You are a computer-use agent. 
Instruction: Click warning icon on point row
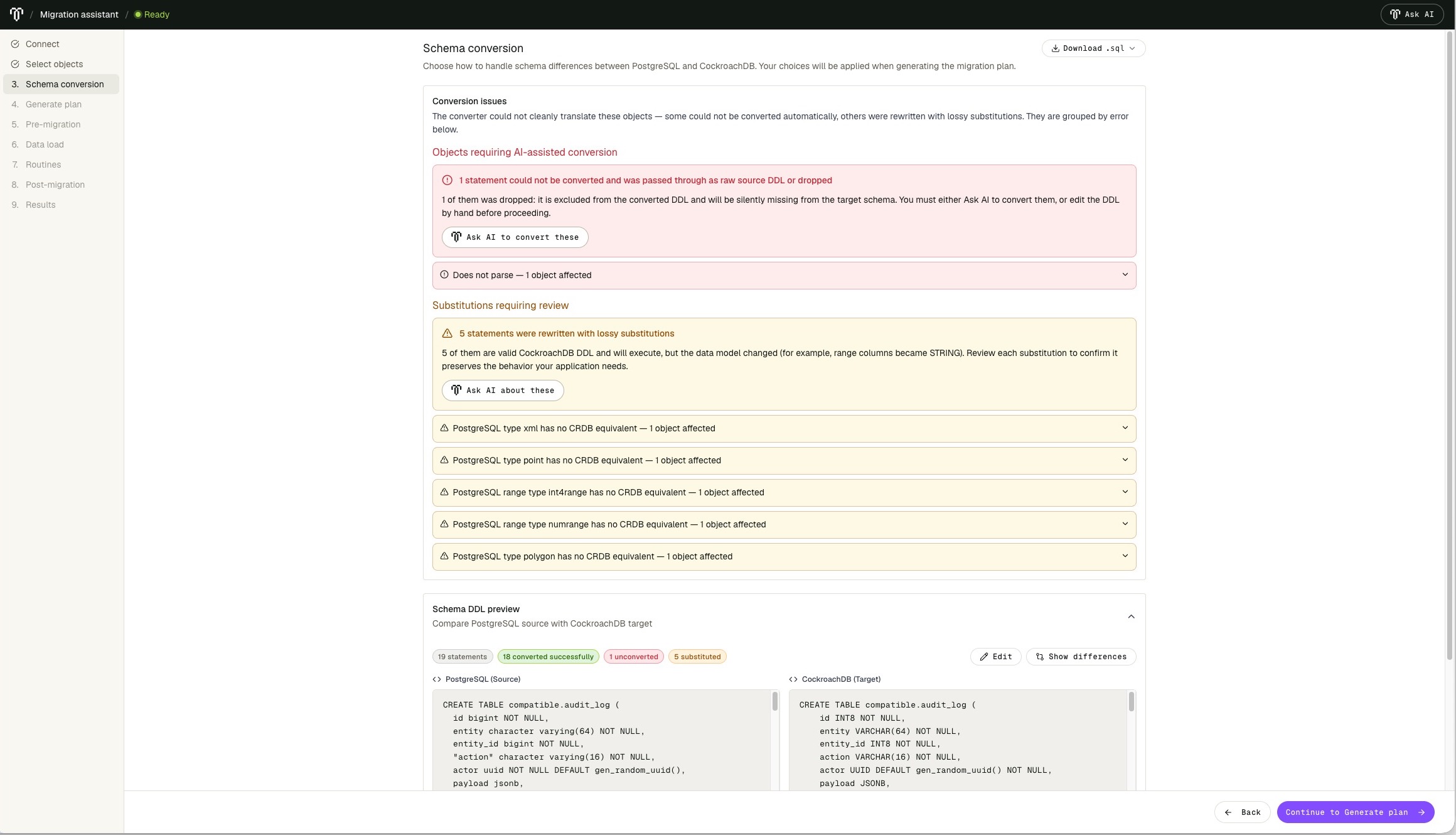(444, 460)
